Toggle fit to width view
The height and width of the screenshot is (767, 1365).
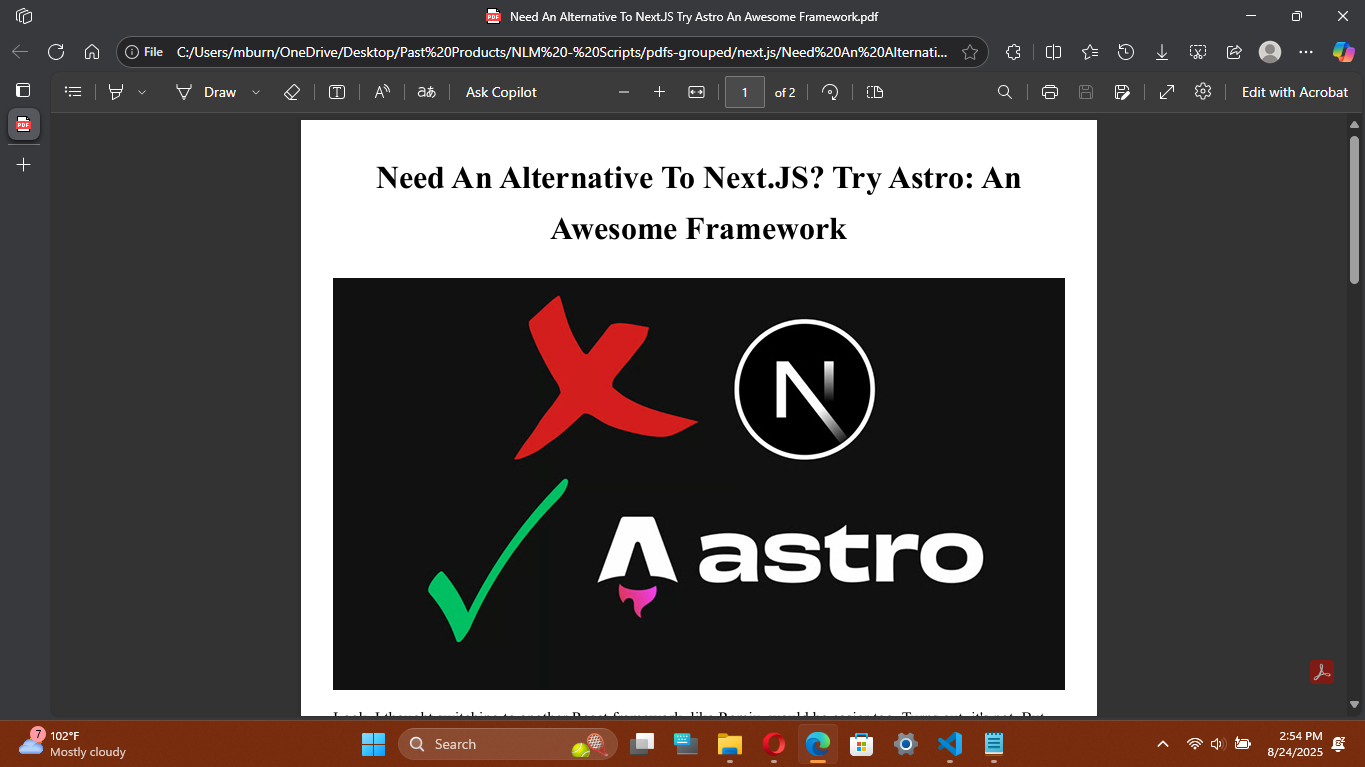(x=697, y=92)
